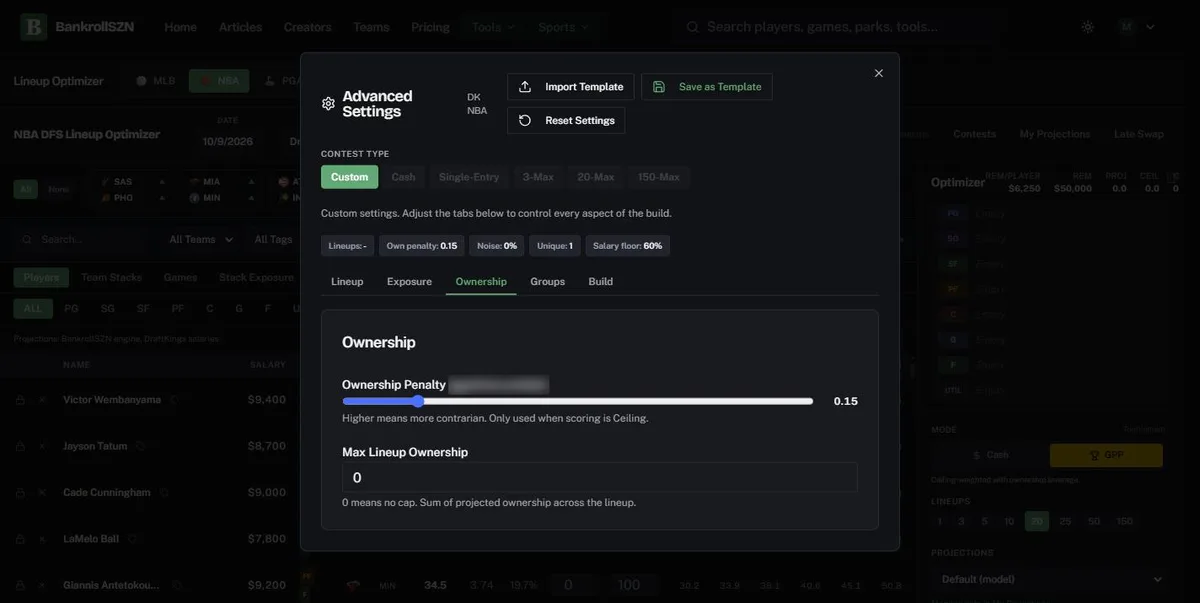Screen dimensions: 1200x603
Task: Open the Late Swap tab in background
Action: point(1141,134)
